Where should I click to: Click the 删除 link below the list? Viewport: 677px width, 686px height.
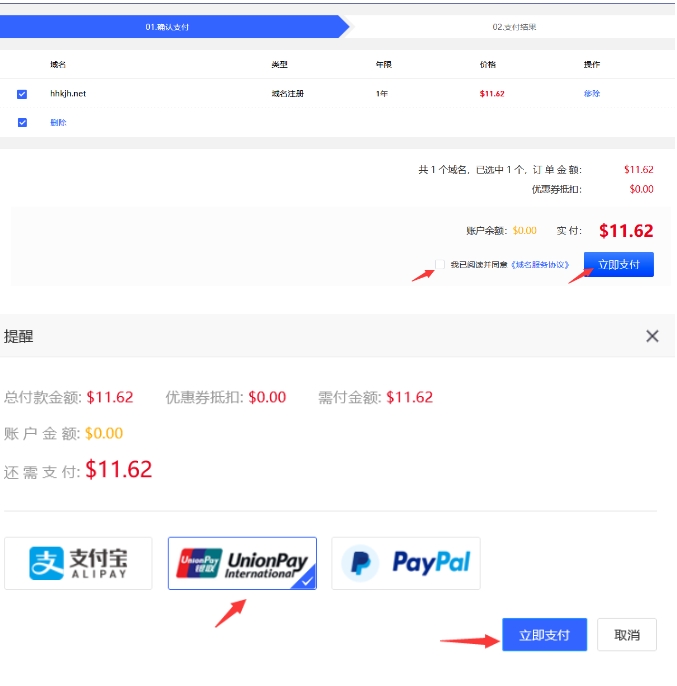click(58, 123)
